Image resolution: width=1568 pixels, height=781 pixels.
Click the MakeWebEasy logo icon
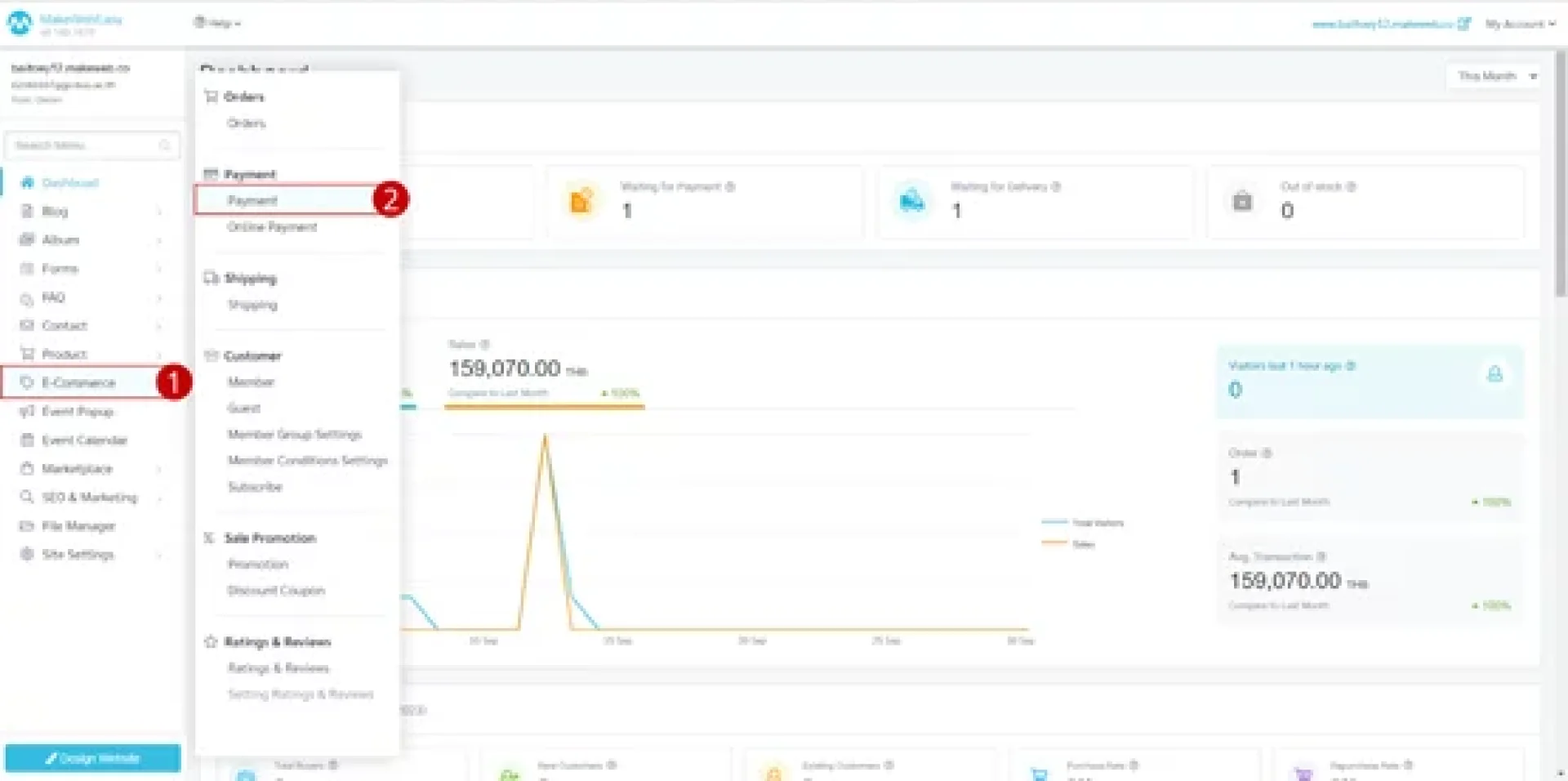(x=20, y=23)
